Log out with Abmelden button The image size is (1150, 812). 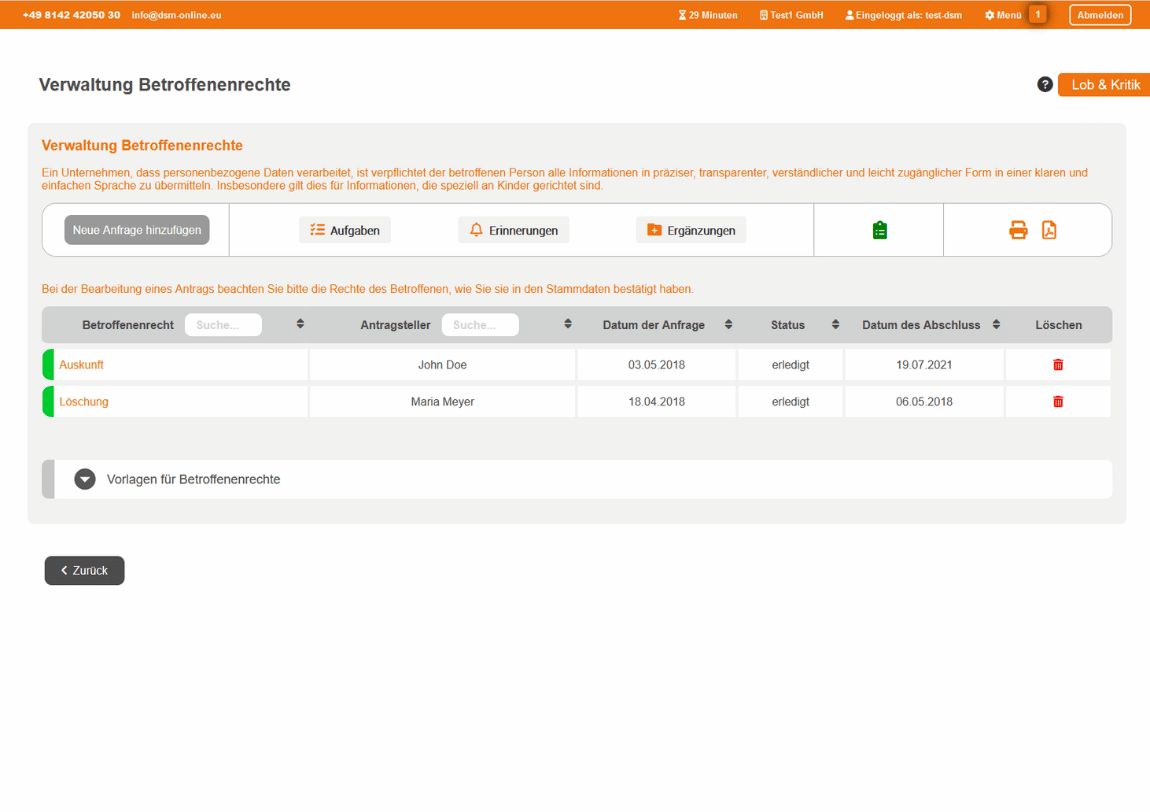1100,15
